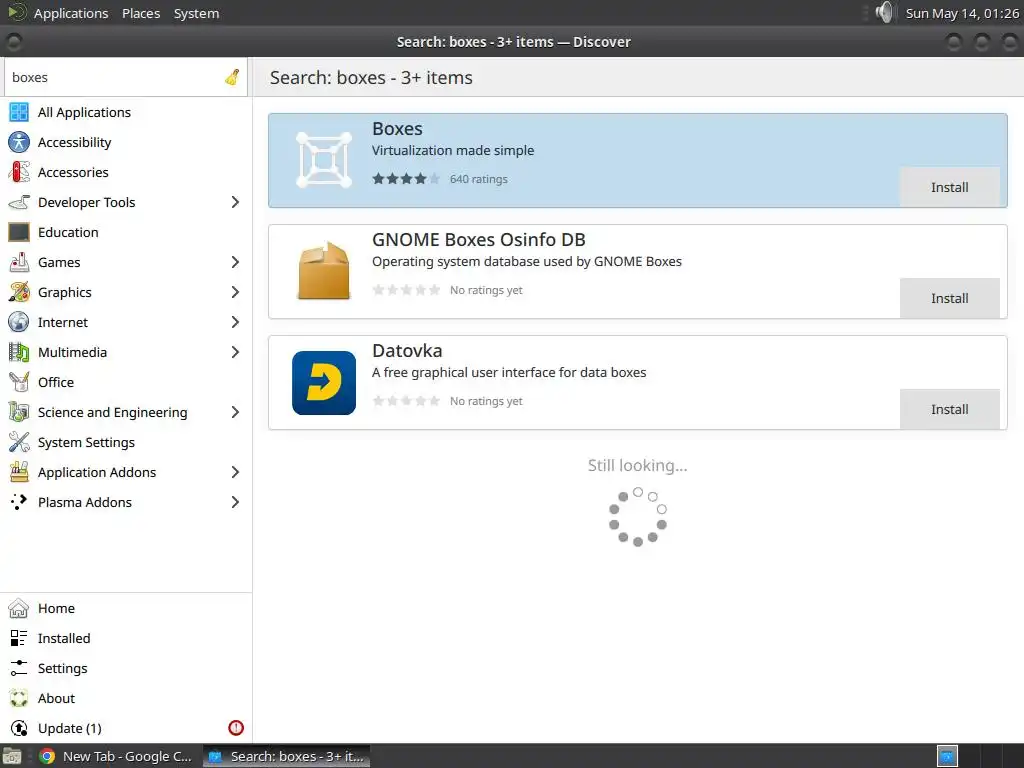Expand the Games subcategories
Image resolution: width=1024 pixels, height=768 pixels.
235,263
